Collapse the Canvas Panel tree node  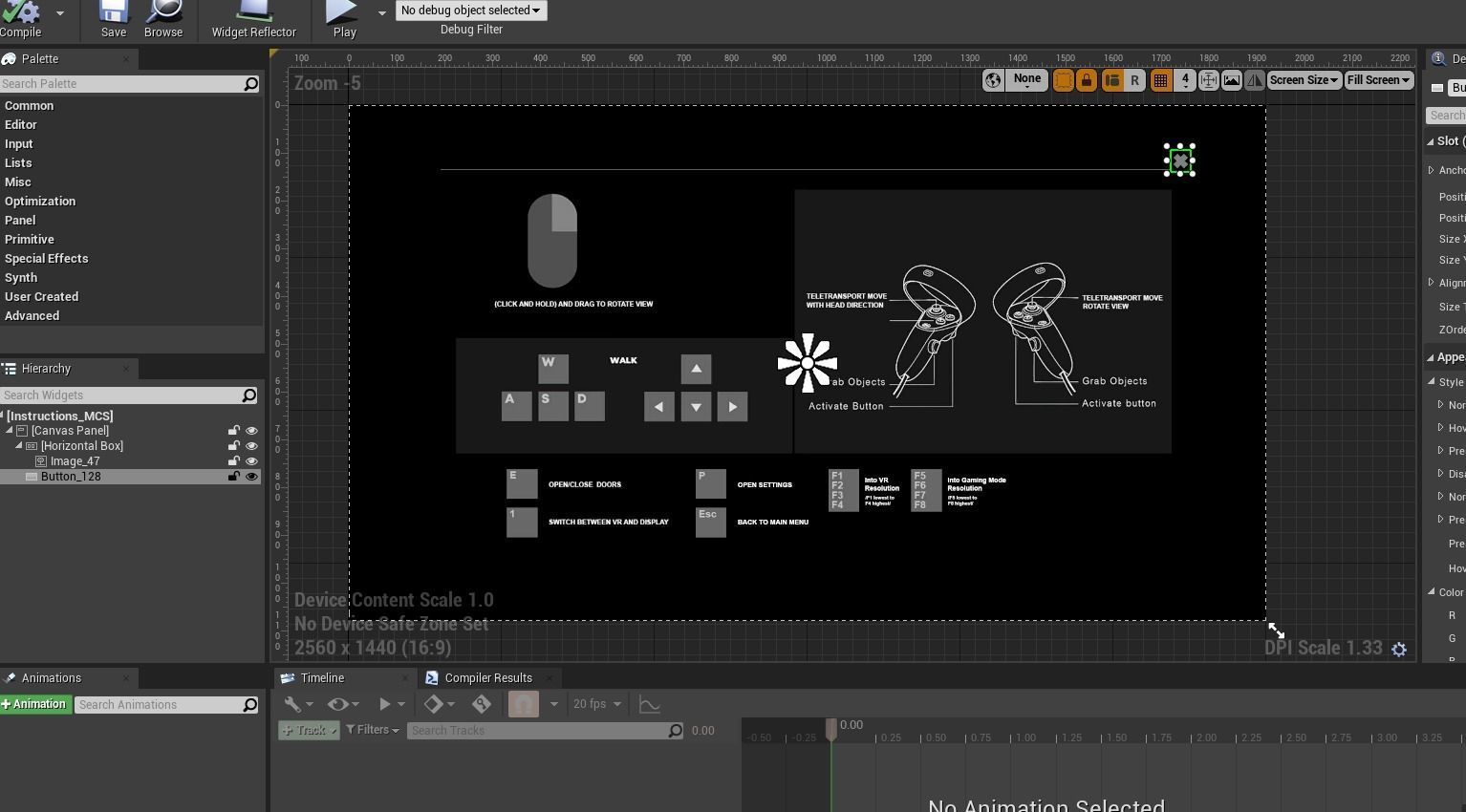(9, 431)
